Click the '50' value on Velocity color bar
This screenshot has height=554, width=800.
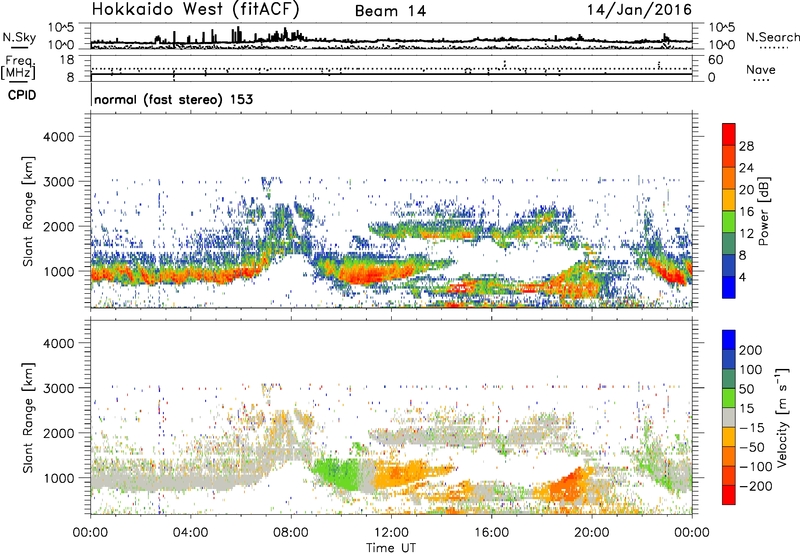[x=746, y=389]
